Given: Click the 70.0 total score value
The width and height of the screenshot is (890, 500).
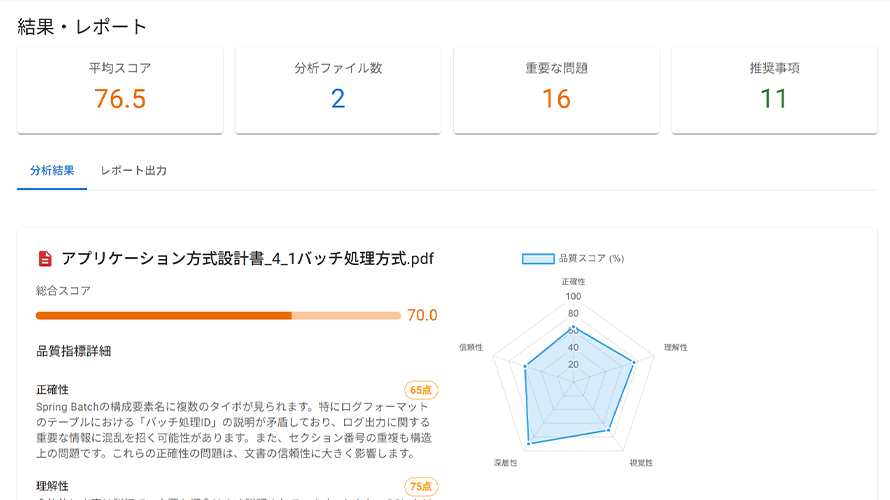Looking at the screenshot, I should (x=422, y=316).
